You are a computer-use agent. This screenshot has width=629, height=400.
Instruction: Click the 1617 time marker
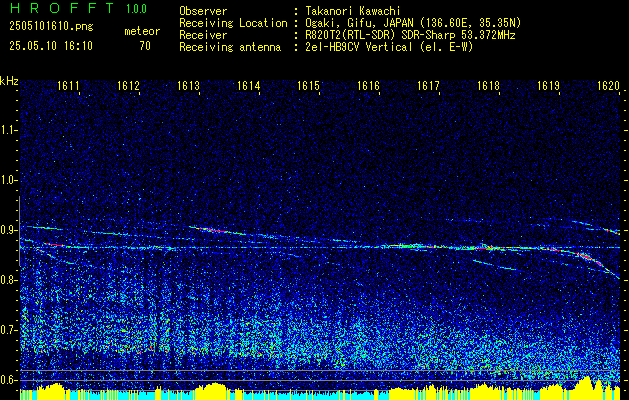click(x=428, y=85)
